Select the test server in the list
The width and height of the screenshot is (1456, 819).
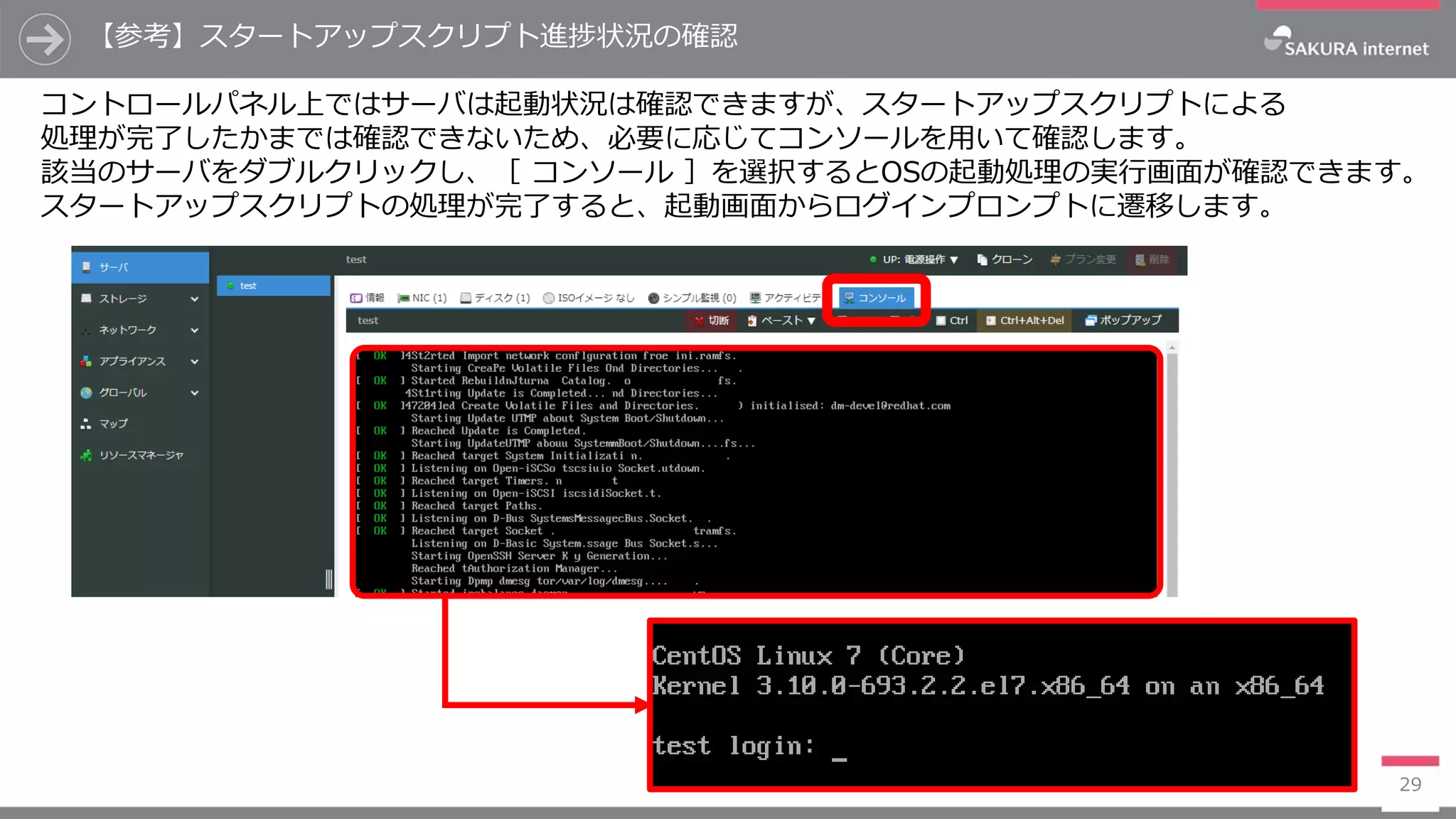point(274,286)
